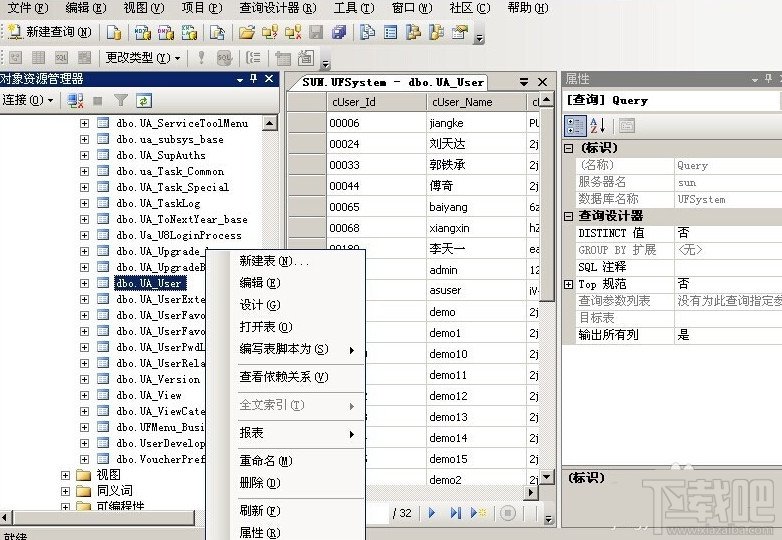Choose 刷新 in the context menu

pyautogui.click(x=260, y=511)
